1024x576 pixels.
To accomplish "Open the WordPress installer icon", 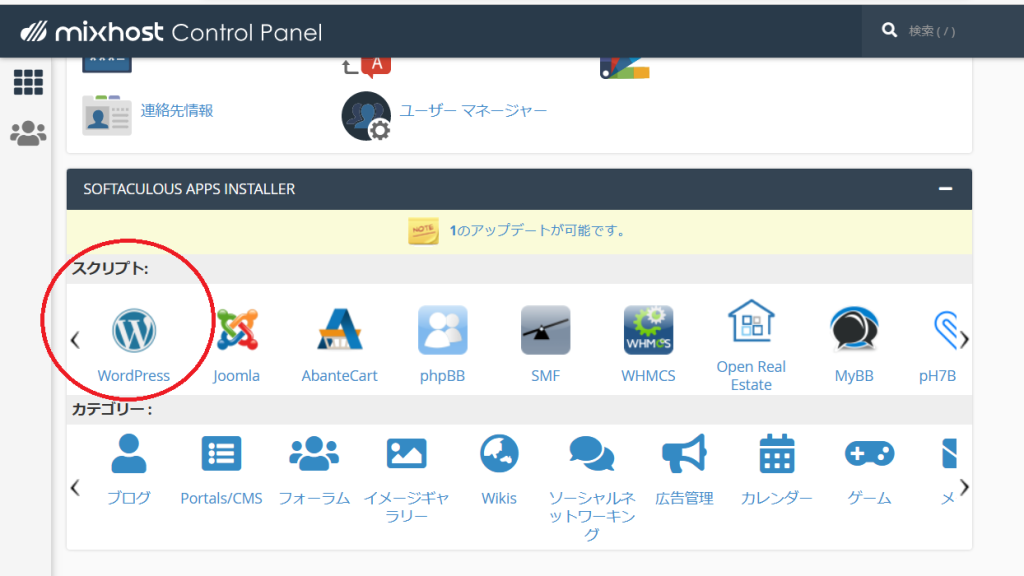I will (x=134, y=331).
